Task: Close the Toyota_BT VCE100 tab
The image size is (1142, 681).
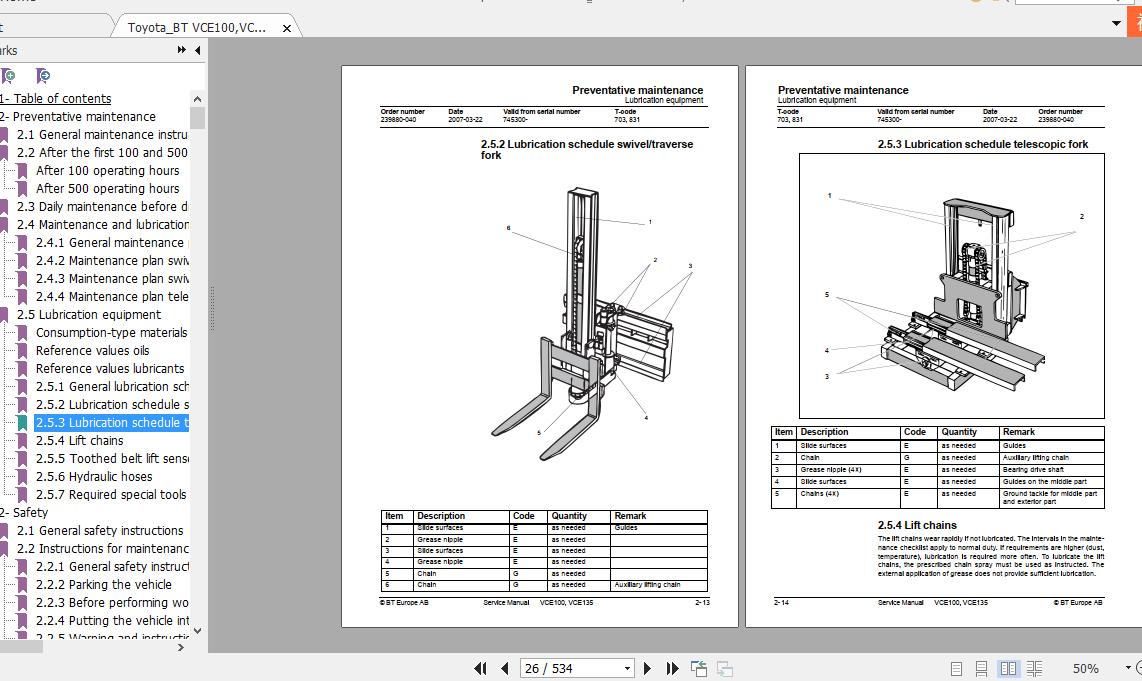Action: (x=287, y=29)
